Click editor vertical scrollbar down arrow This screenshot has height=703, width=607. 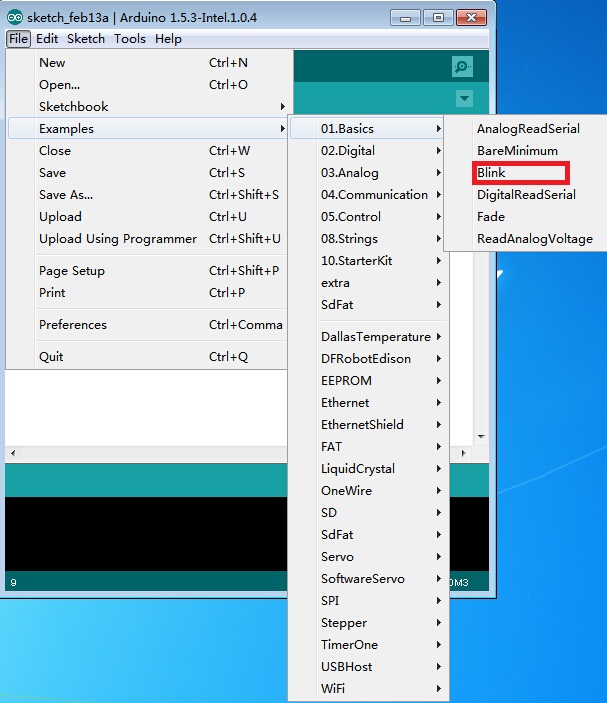coord(481,436)
